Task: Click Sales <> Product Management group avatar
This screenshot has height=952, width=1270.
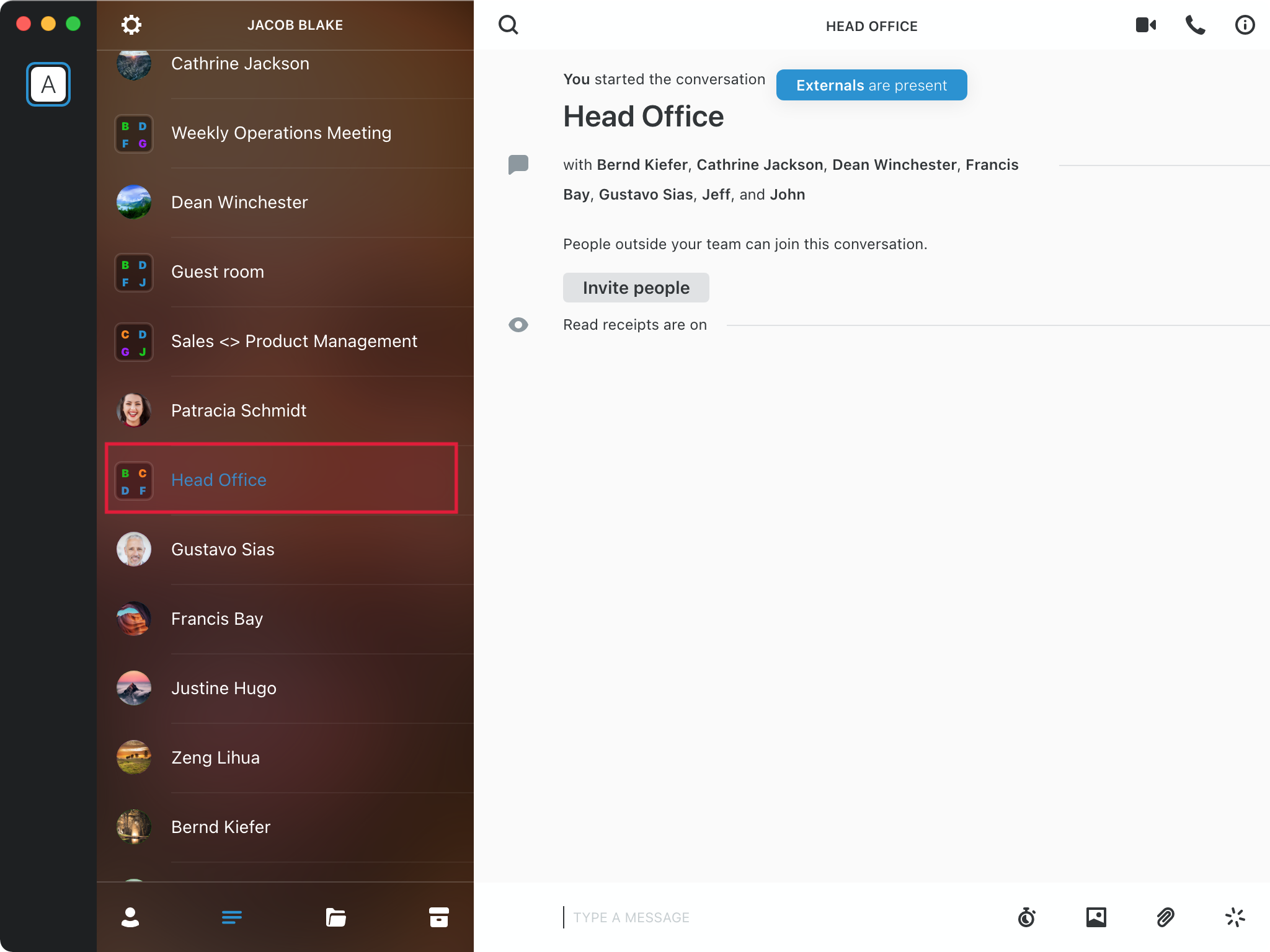Action: click(x=134, y=342)
